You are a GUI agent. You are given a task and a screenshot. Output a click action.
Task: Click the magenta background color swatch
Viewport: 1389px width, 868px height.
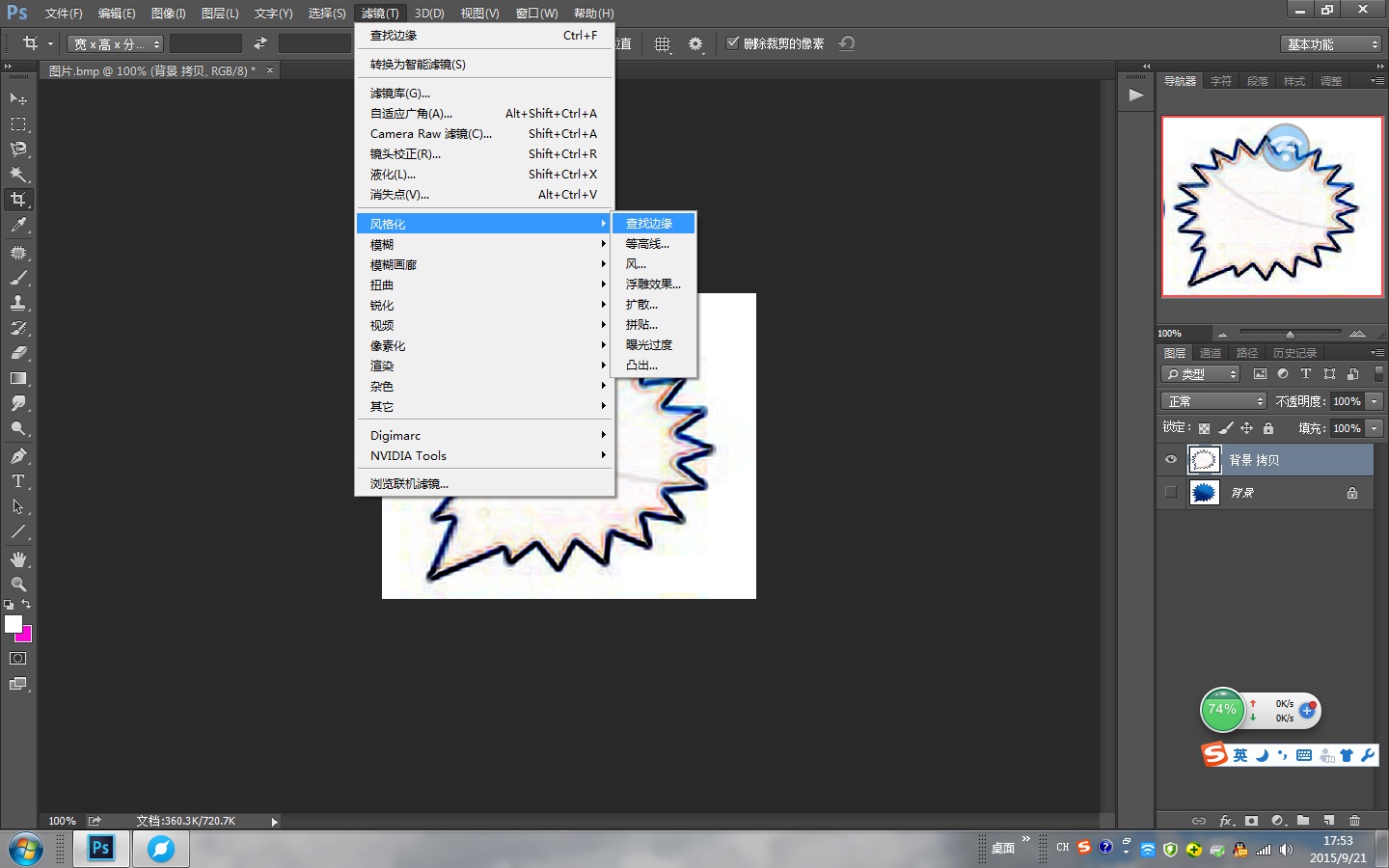coord(26,635)
